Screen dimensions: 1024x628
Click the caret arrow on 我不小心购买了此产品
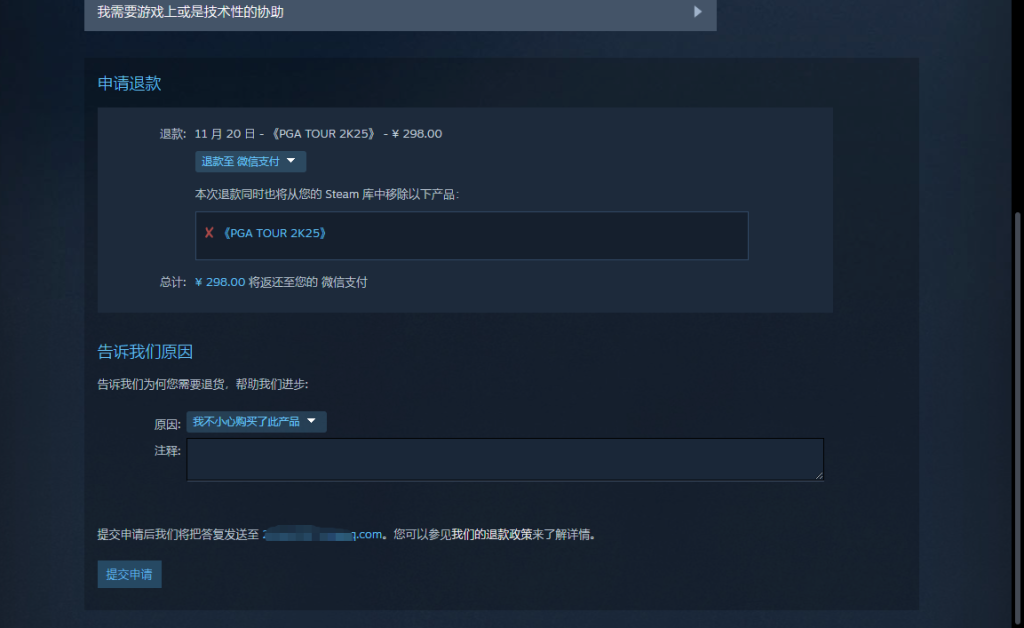[x=312, y=421]
